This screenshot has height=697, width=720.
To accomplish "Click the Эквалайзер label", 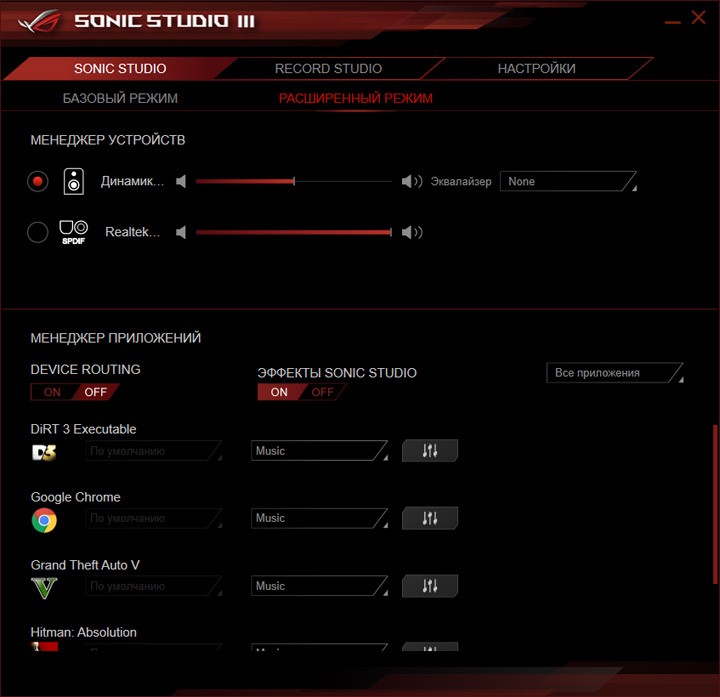I will pyautogui.click(x=461, y=182).
